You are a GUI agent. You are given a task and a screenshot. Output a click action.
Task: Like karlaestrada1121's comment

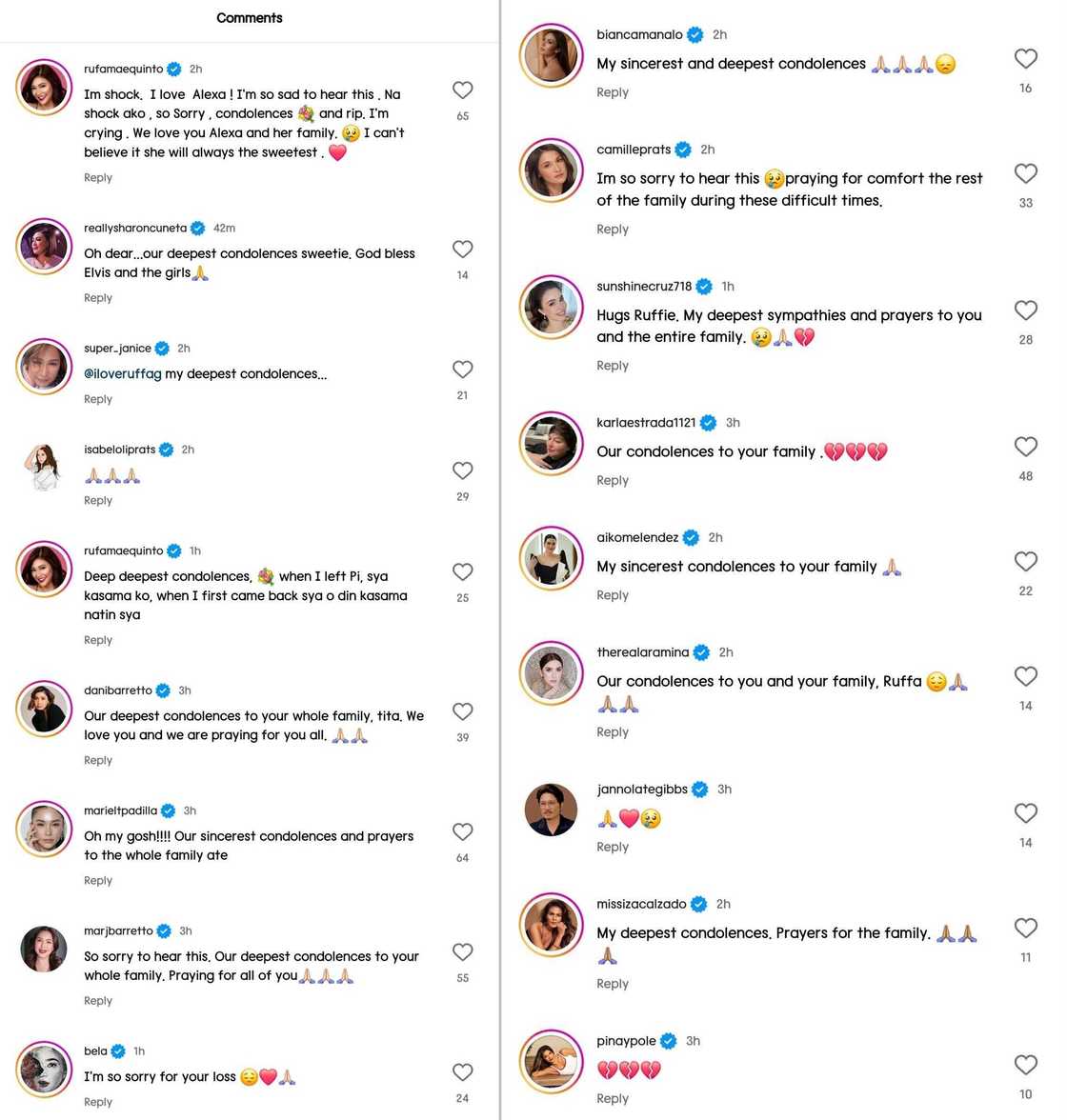[1025, 448]
